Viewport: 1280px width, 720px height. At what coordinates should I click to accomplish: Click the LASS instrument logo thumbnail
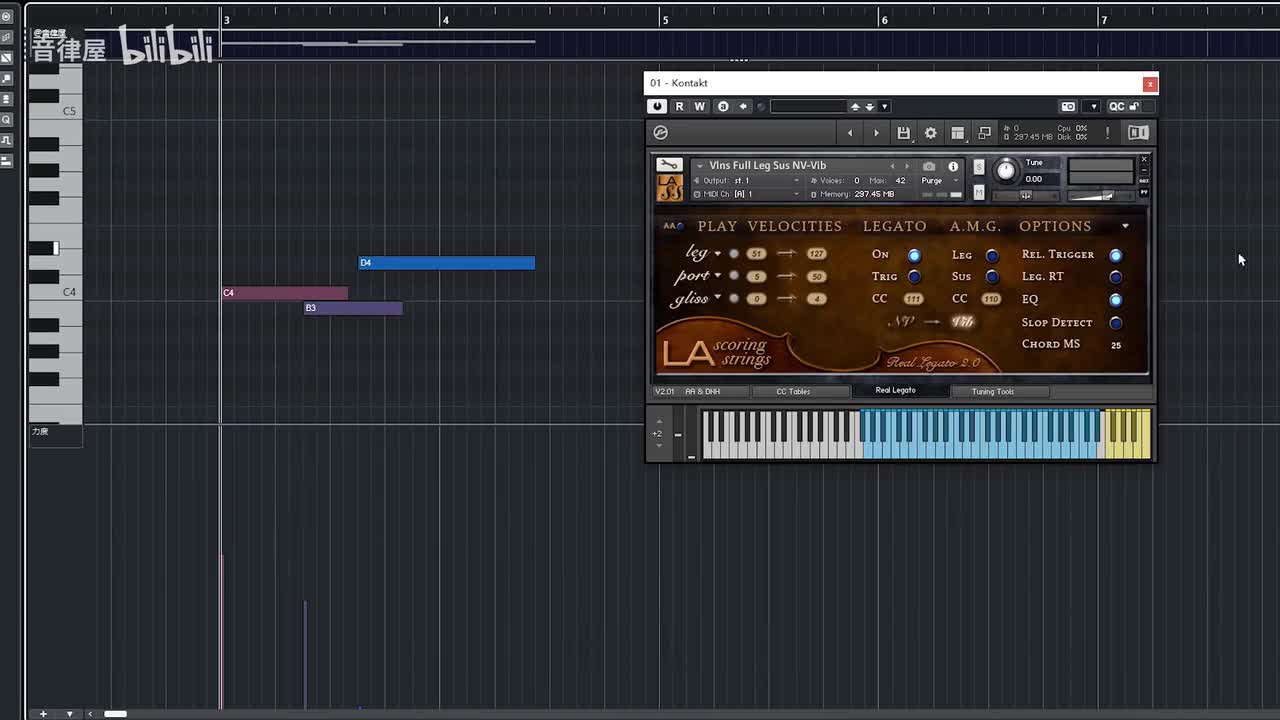(669, 187)
